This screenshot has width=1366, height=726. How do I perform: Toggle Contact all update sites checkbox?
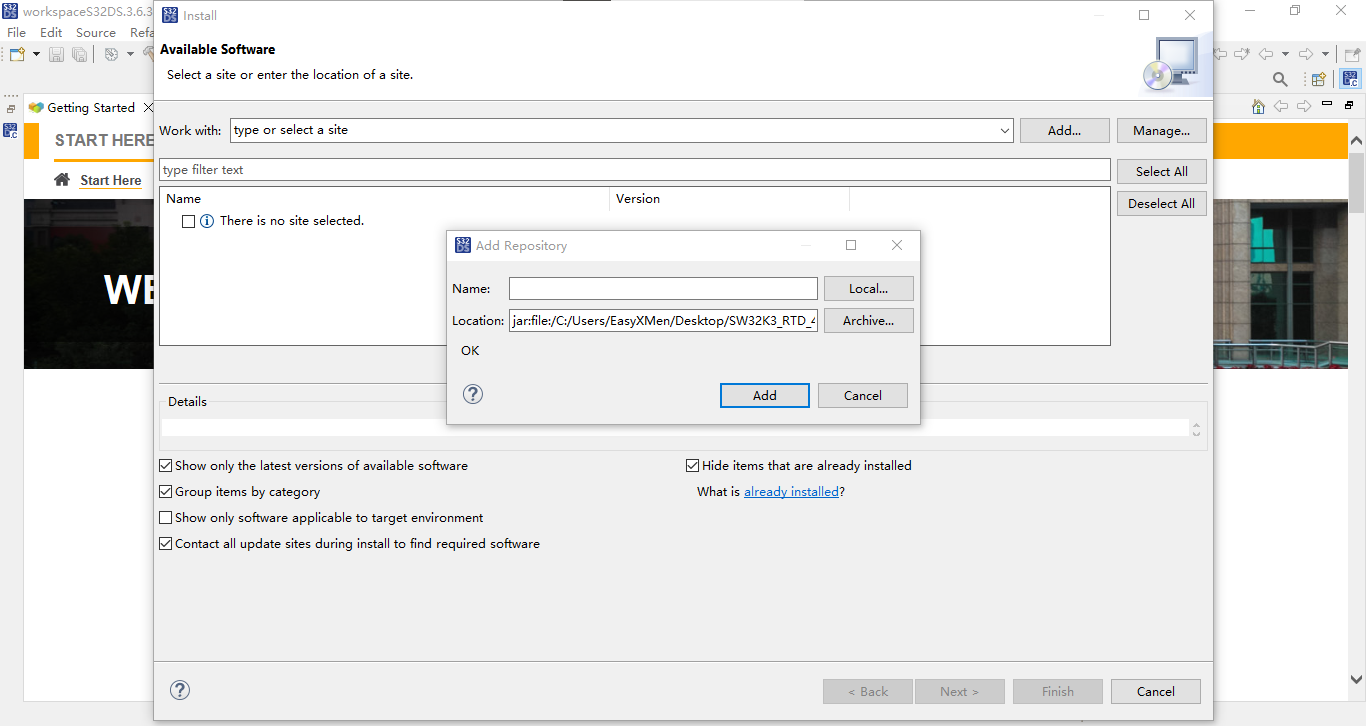pos(166,543)
